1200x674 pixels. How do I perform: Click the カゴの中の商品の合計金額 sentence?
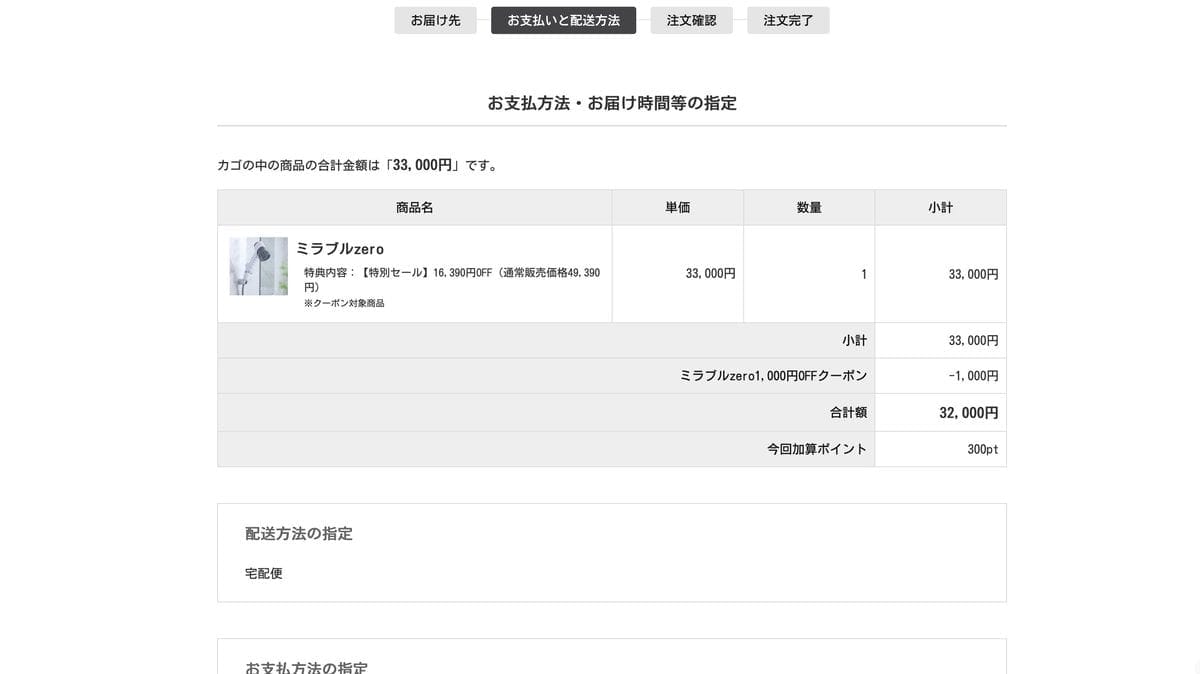coord(357,165)
